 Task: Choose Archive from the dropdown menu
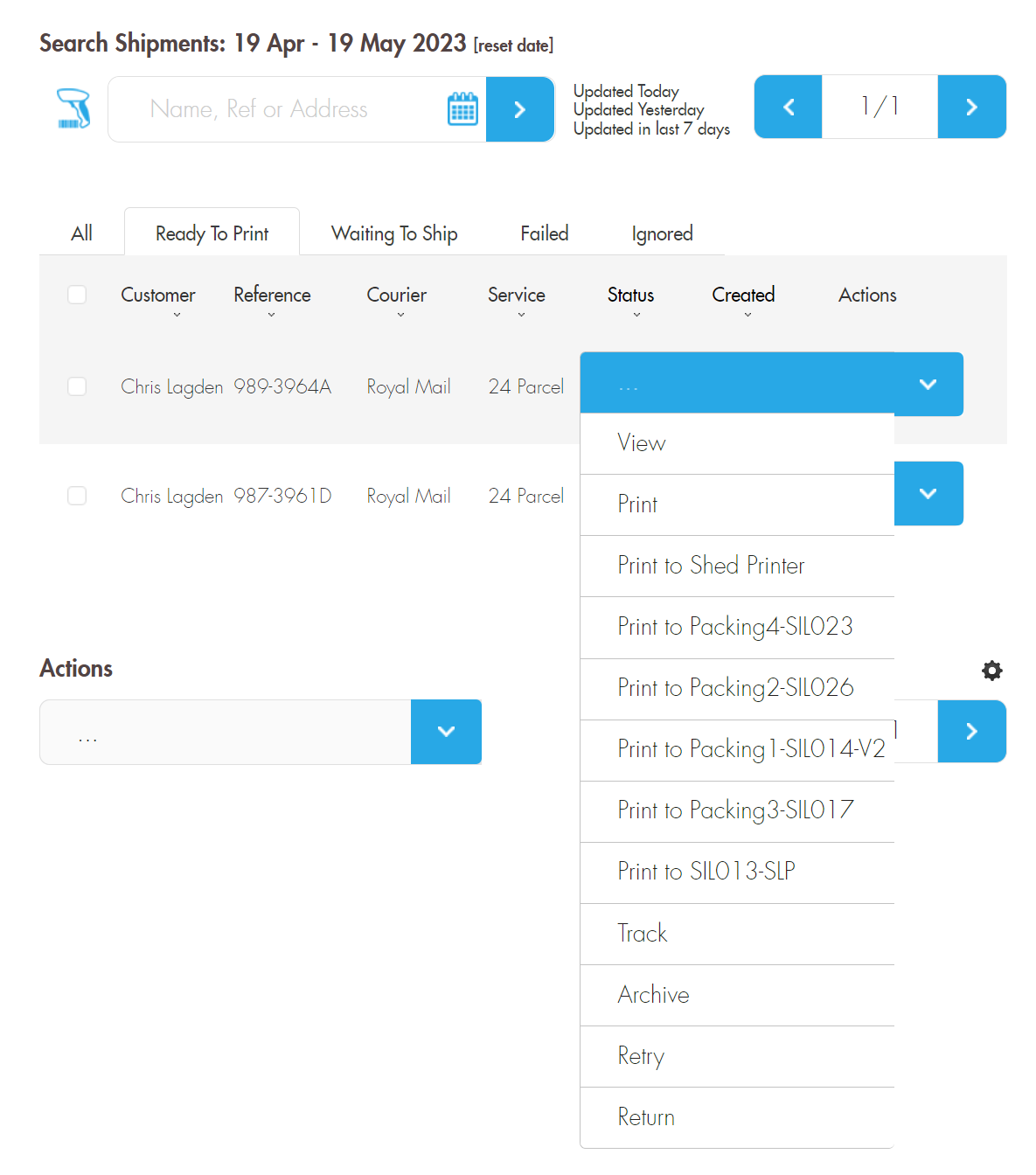(x=653, y=995)
